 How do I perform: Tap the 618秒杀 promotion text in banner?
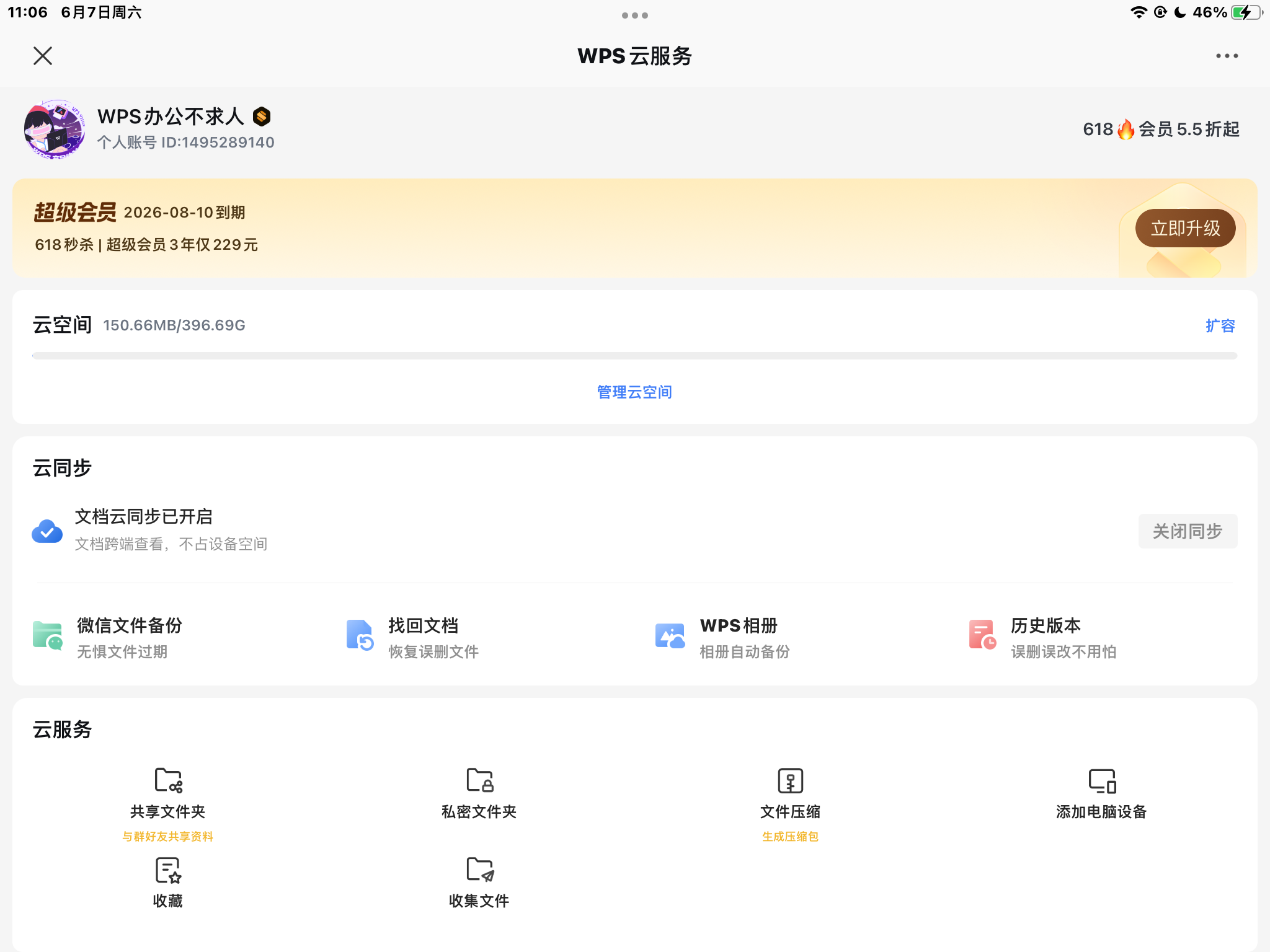(146, 245)
